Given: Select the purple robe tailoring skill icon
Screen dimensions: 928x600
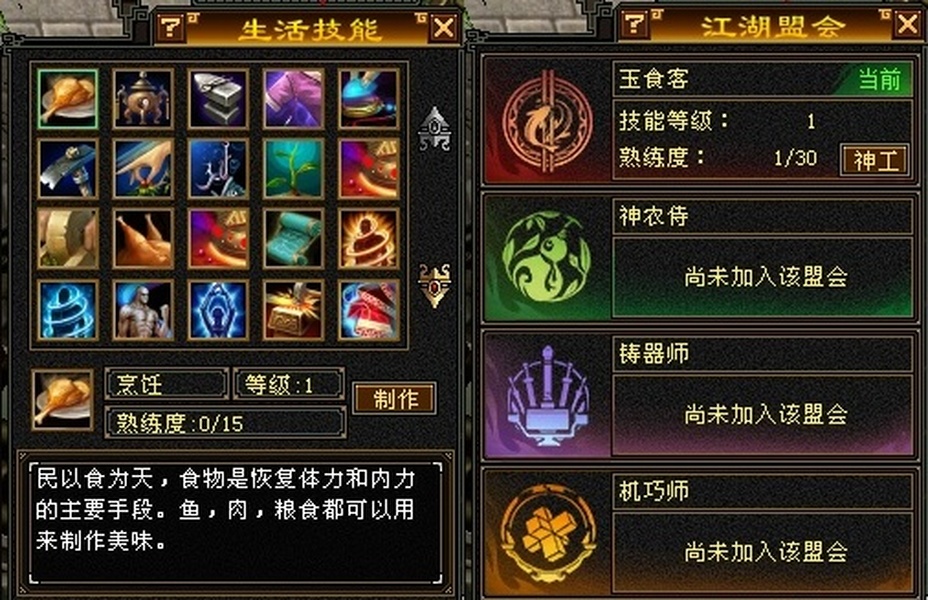Looking at the screenshot, I should click(x=294, y=99).
